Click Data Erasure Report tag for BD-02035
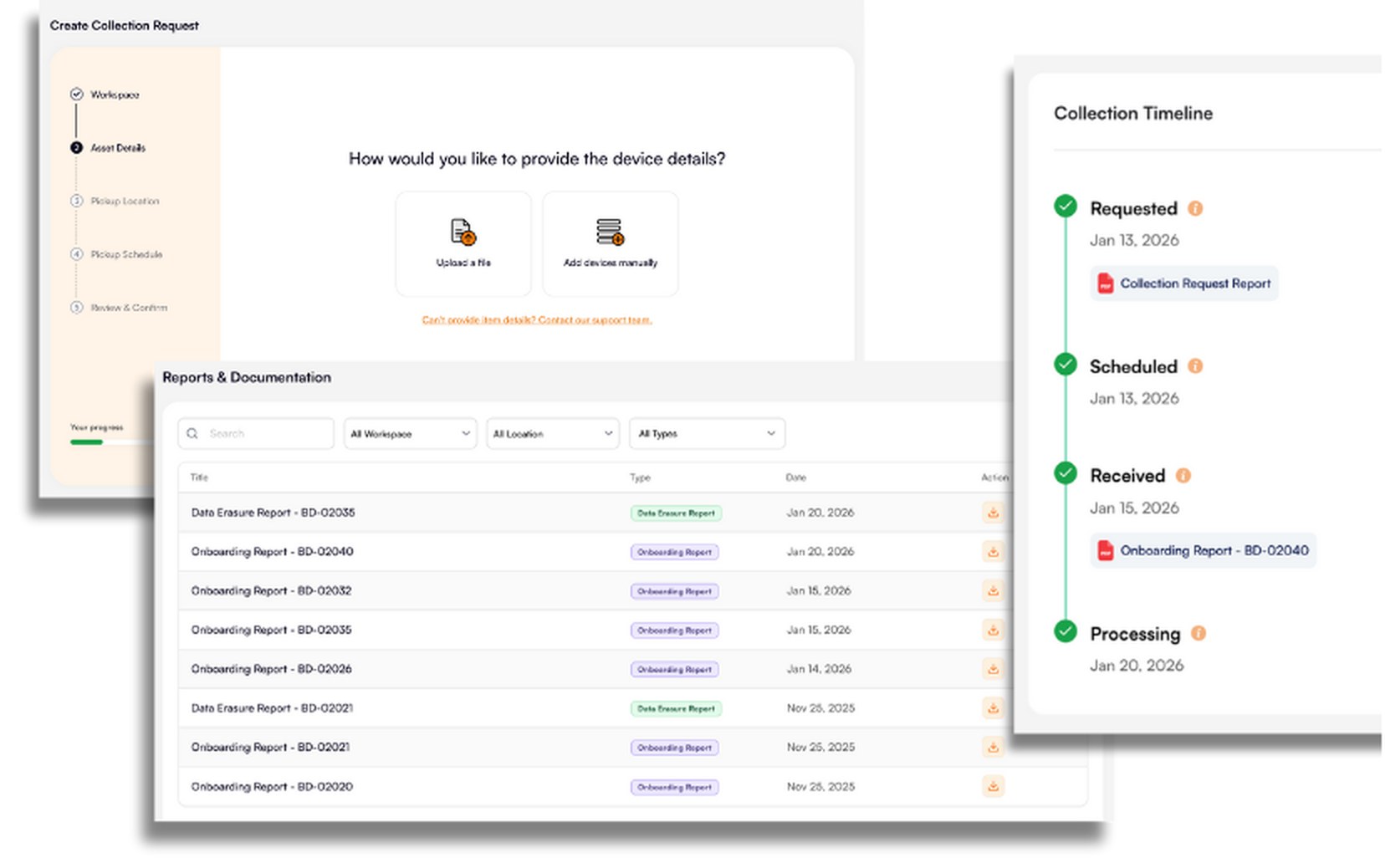 [x=676, y=513]
